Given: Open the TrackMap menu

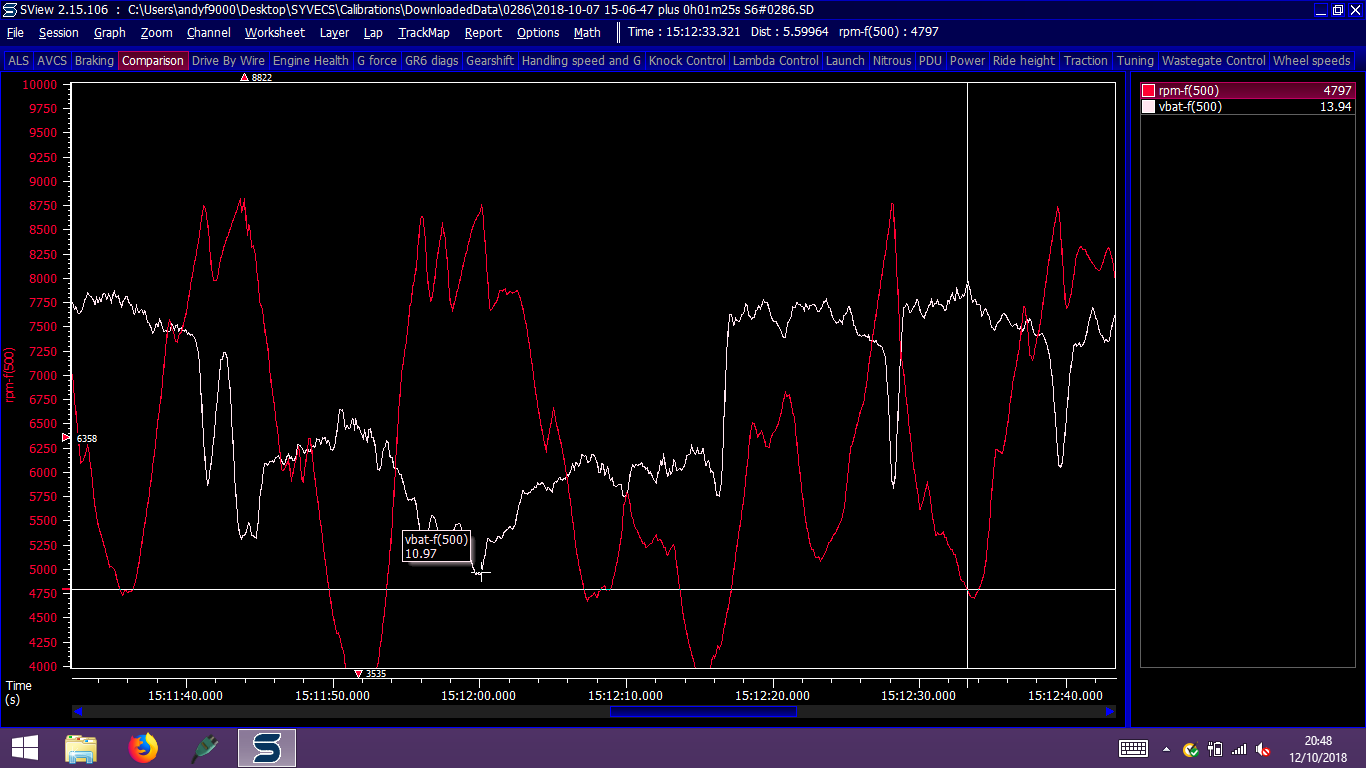Looking at the screenshot, I should [423, 32].
